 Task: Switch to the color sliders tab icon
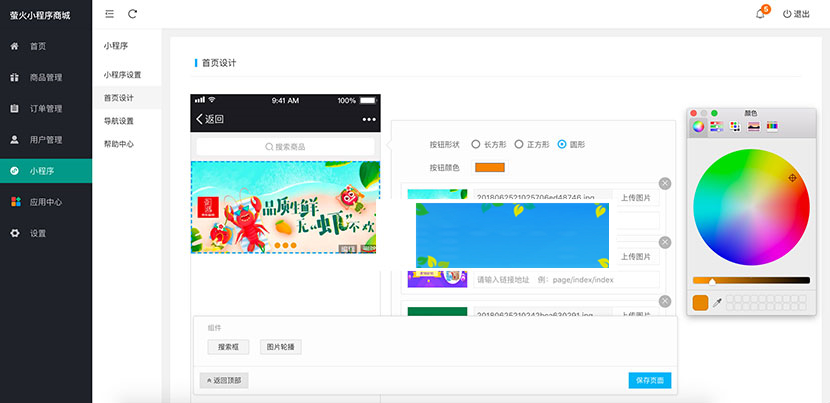click(716, 126)
